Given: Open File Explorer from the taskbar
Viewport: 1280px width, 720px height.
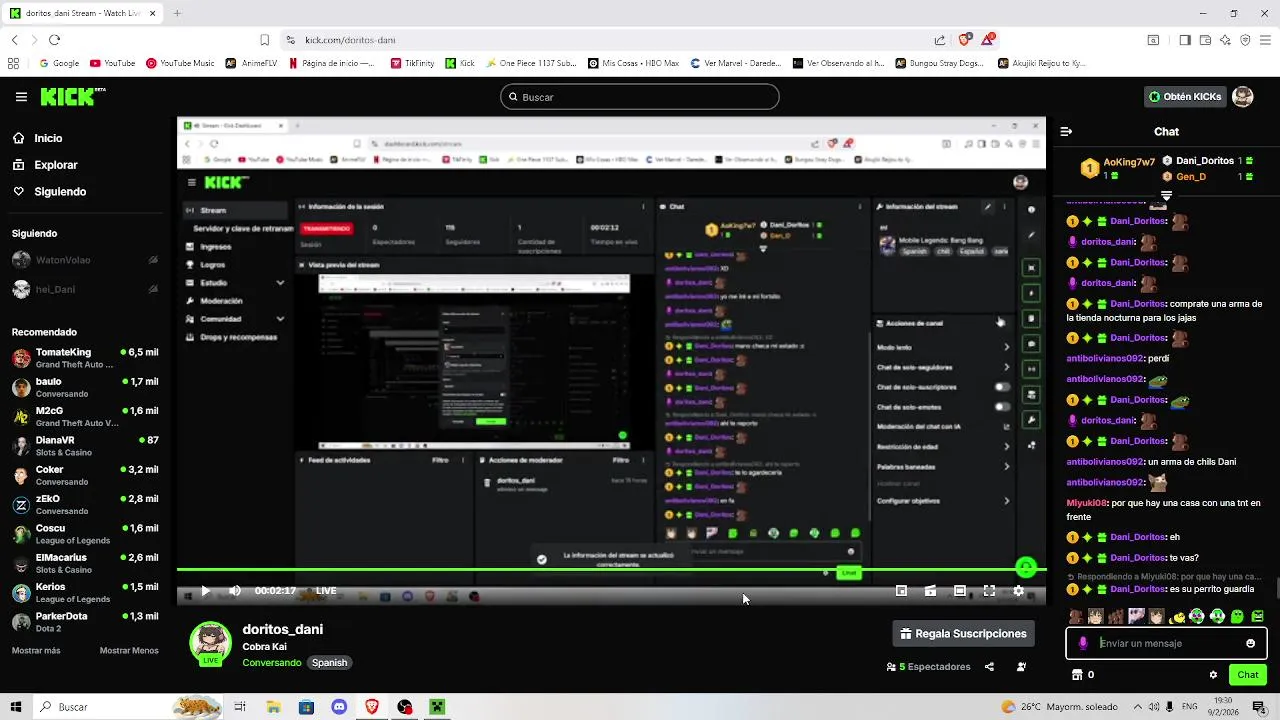Looking at the screenshot, I should point(273,707).
